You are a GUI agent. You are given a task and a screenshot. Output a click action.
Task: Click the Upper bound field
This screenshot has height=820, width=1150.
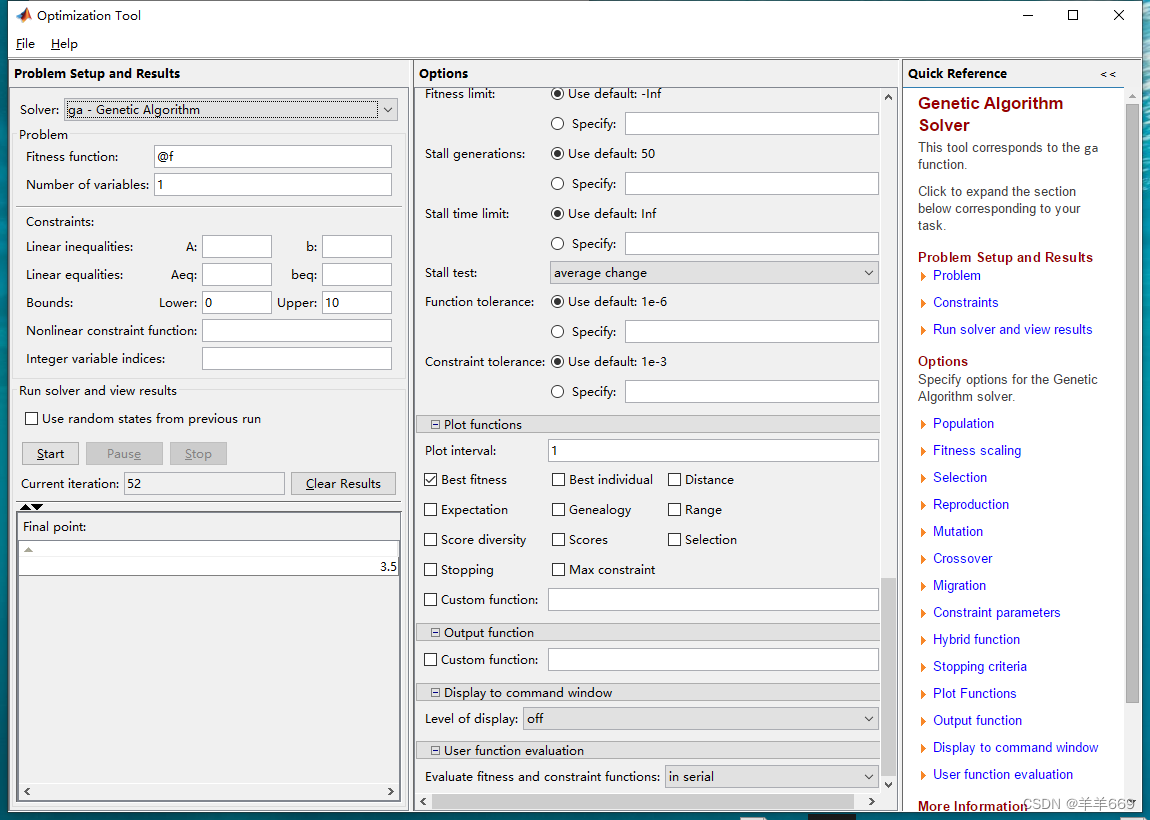pos(356,303)
